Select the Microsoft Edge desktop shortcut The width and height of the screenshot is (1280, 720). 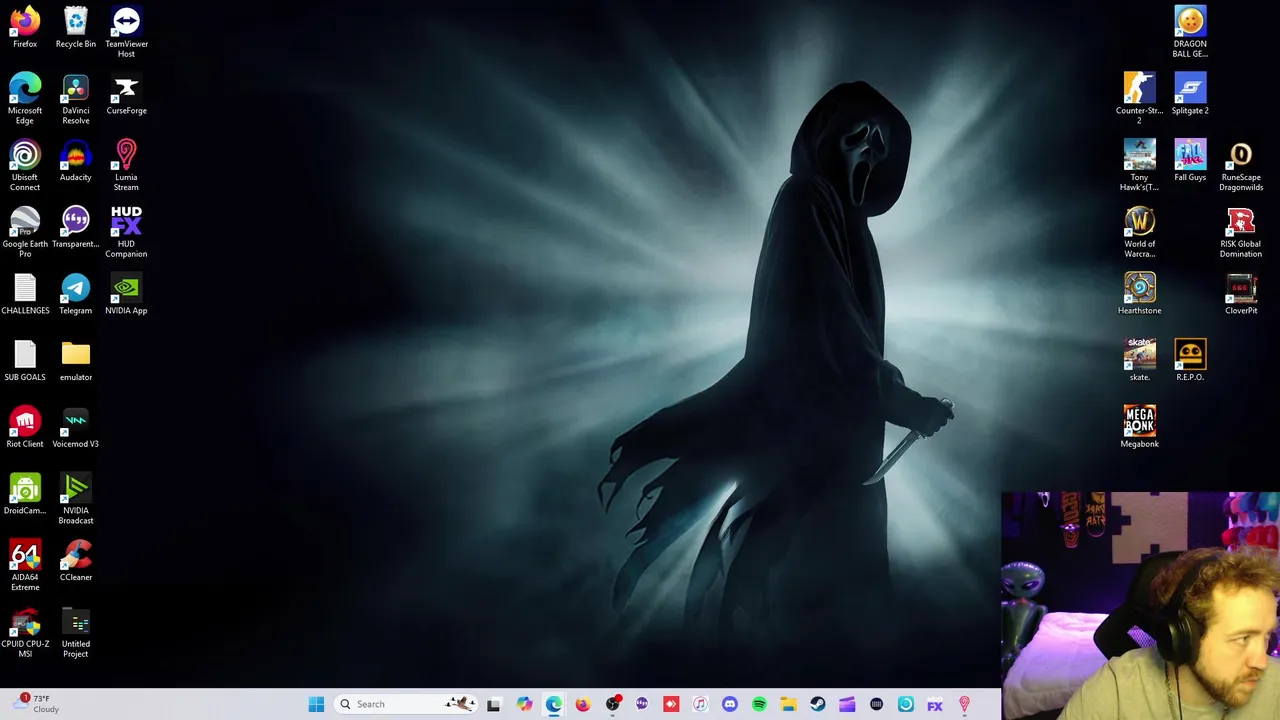pyautogui.click(x=25, y=99)
